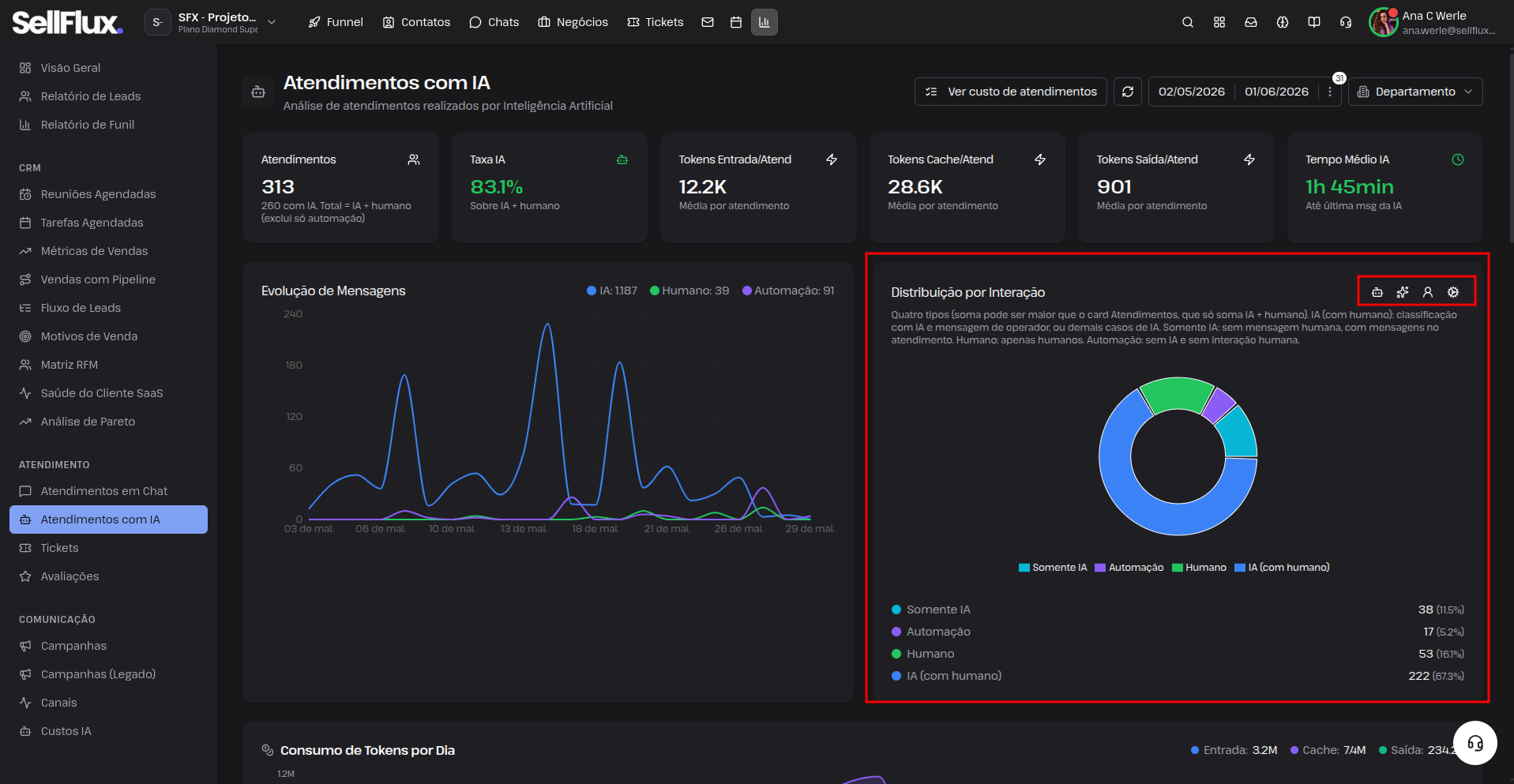Click the Automação purple legend swatch under donut

click(1100, 568)
